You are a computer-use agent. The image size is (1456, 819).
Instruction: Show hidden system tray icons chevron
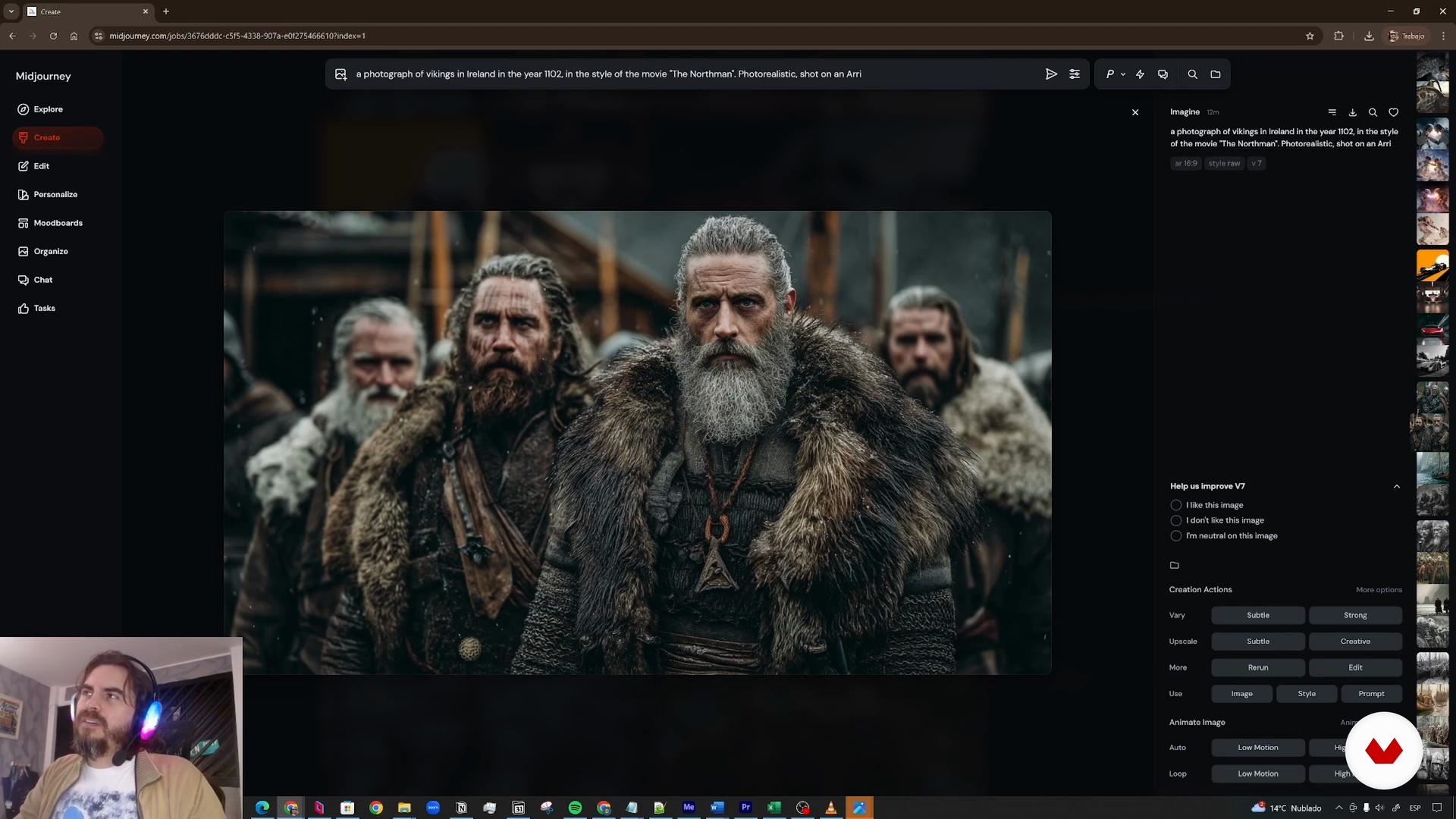click(1338, 808)
